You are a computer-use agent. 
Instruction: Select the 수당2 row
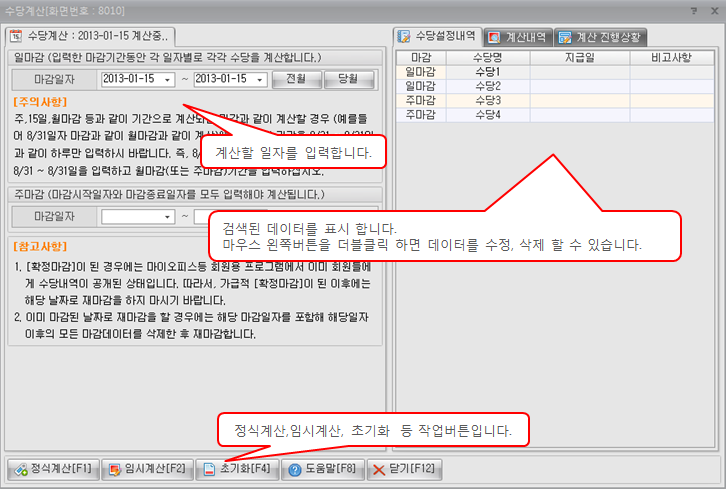555,87
